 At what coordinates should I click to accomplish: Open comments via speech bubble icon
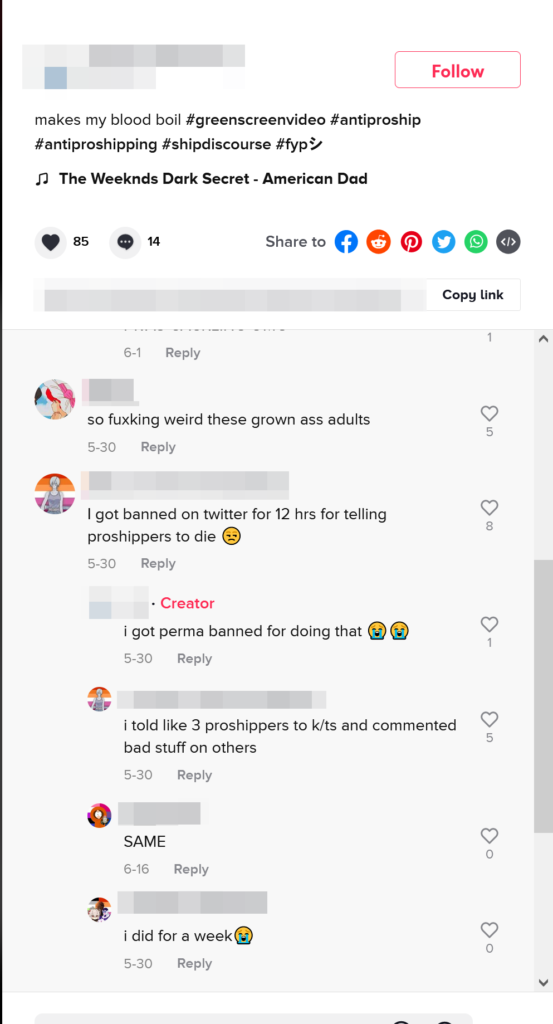125,242
